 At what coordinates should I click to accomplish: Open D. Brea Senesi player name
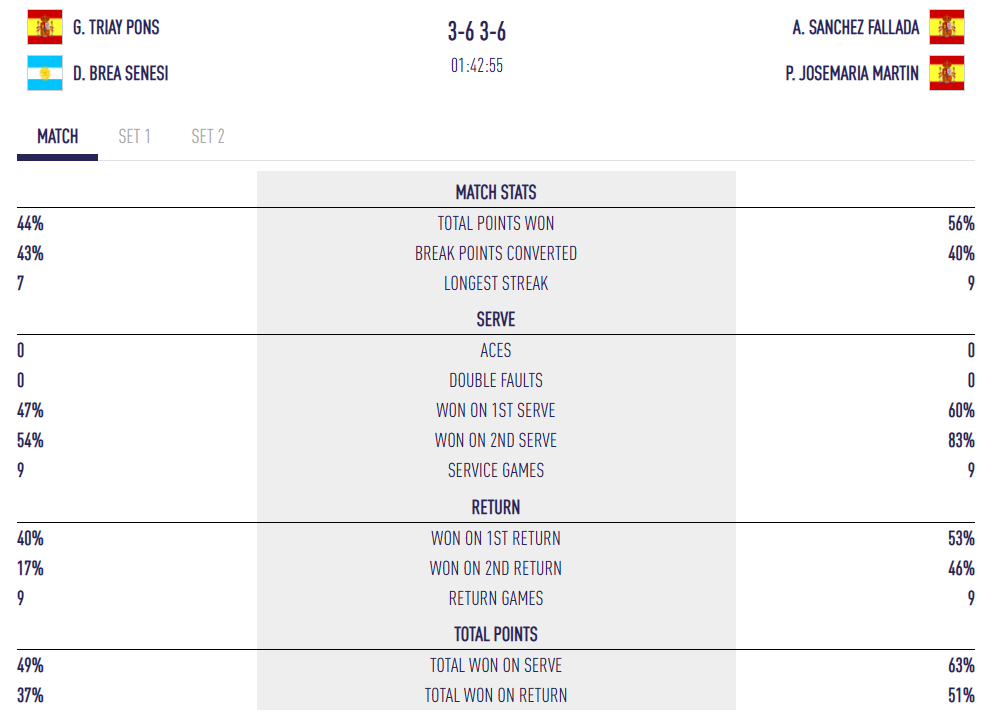tap(120, 74)
